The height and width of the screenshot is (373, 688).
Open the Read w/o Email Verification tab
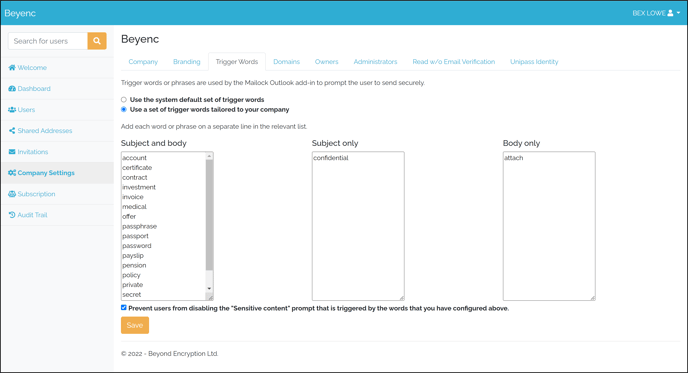454,62
